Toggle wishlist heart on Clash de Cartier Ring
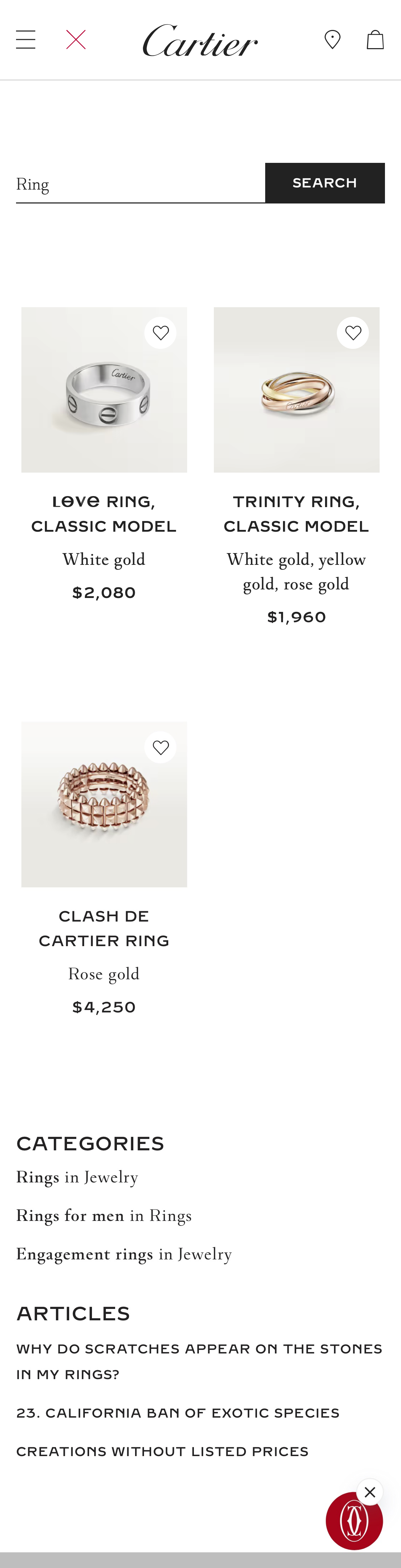This screenshot has width=401, height=1568. click(x=161, y=748)
